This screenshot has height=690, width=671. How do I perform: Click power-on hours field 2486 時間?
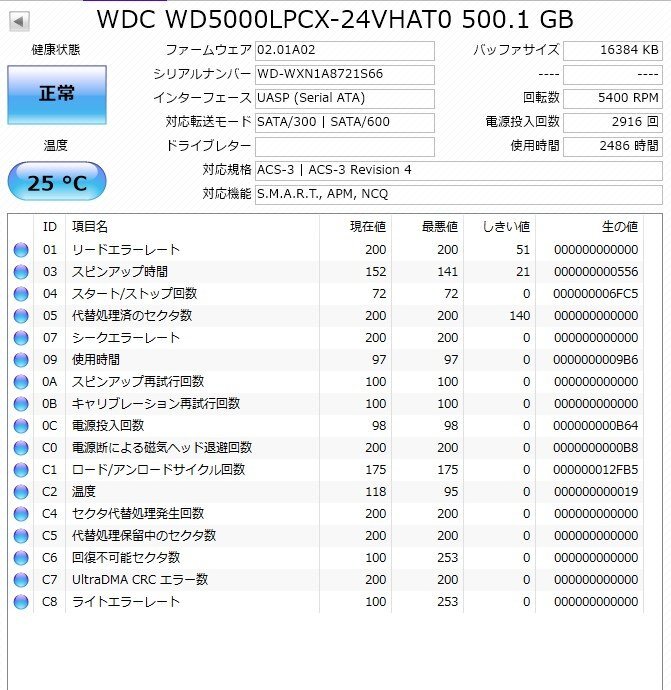pyautogui.click(x=612, y=147)
